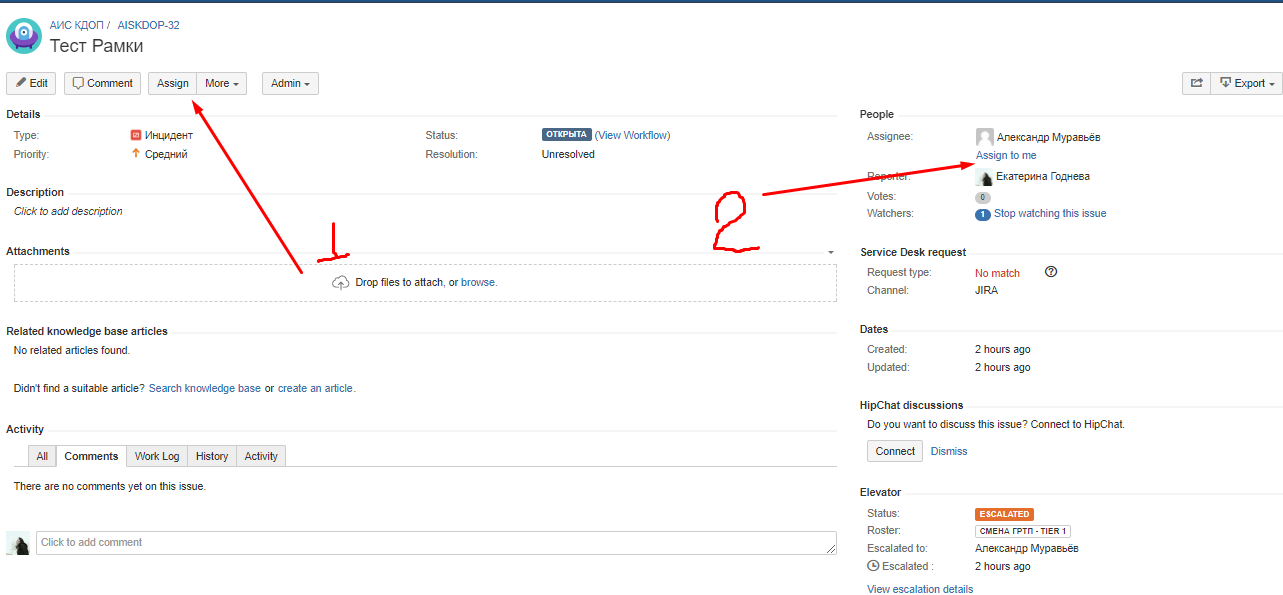
Task: Click Search knowledge base link
Action: tap(205, 389)
